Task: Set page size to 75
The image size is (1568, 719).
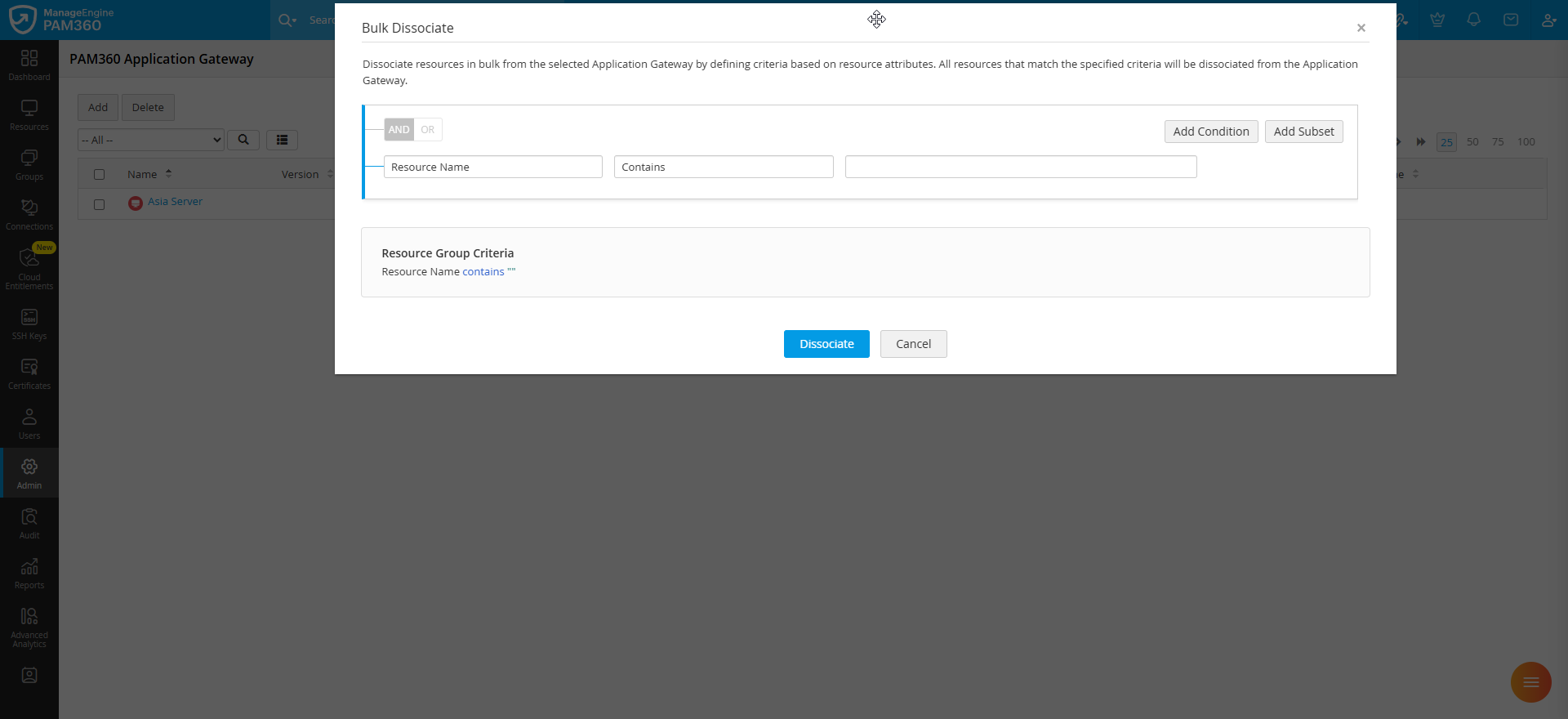Action: pyautogui.click(x=1498, y=142)
